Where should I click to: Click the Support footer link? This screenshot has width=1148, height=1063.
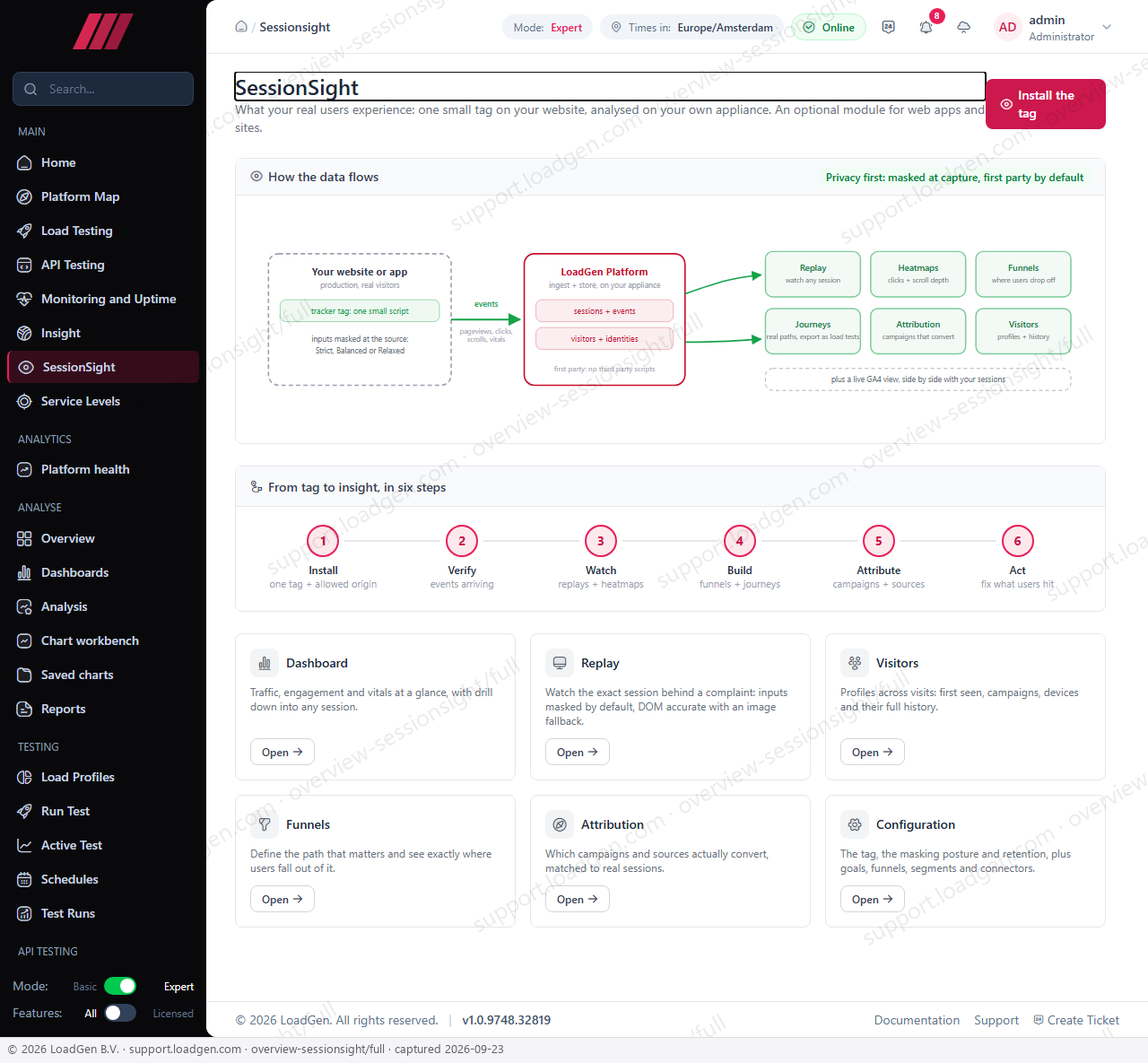click(x=996, y=1020)
